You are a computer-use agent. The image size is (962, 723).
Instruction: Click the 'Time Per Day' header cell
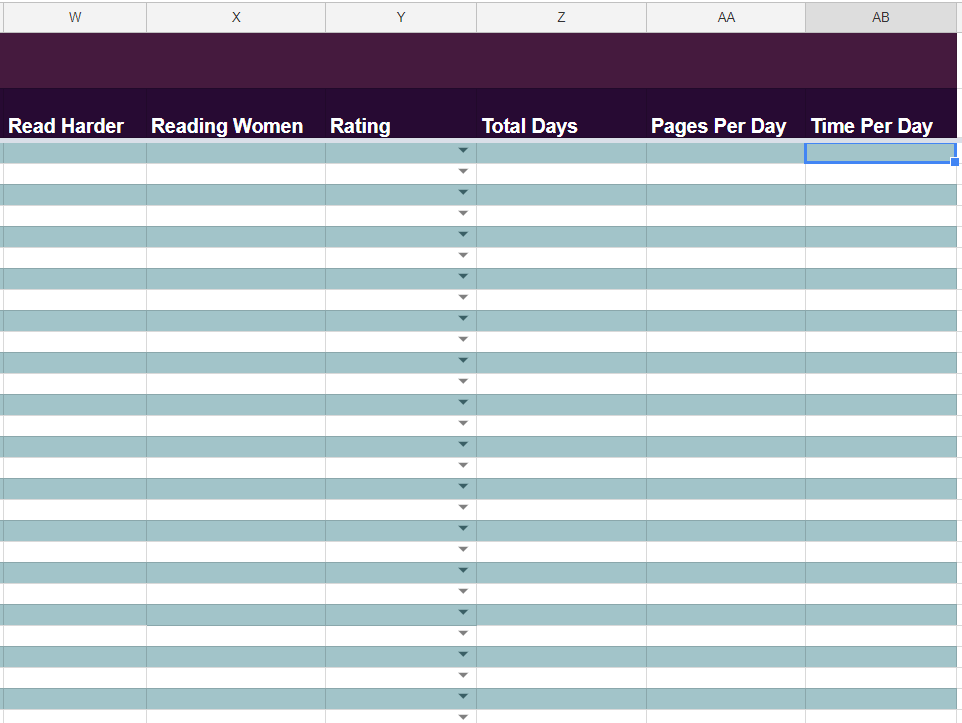pos(881,114)
